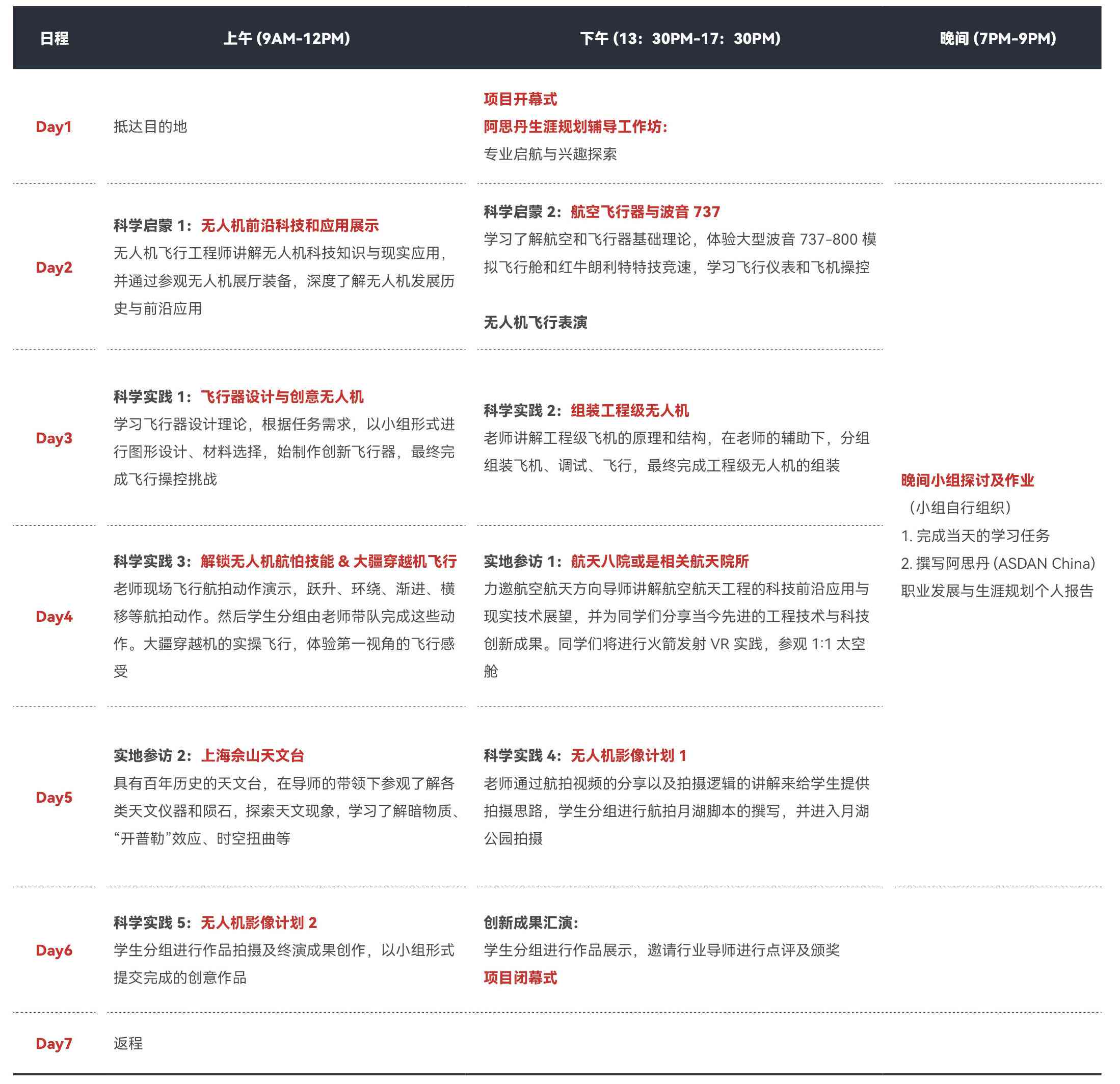Click the 提交完成的创意作品 line
1120x1084 pixels.
click(180, 977)
